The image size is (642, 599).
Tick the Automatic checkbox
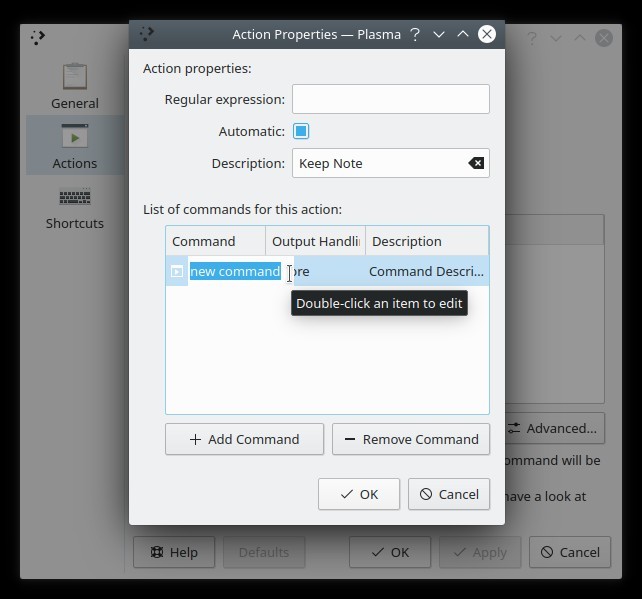(301, 131)
